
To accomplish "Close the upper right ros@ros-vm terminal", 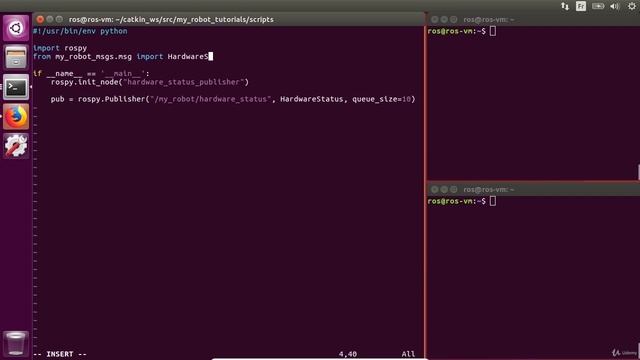I will (434, 19).
